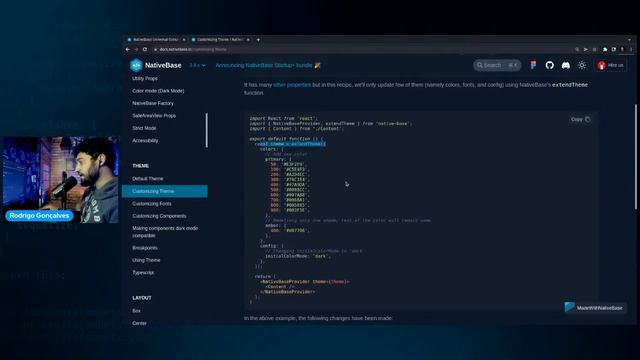Click the NativeBase brand text
Screen dimensions: 640x360
point(163,65)
